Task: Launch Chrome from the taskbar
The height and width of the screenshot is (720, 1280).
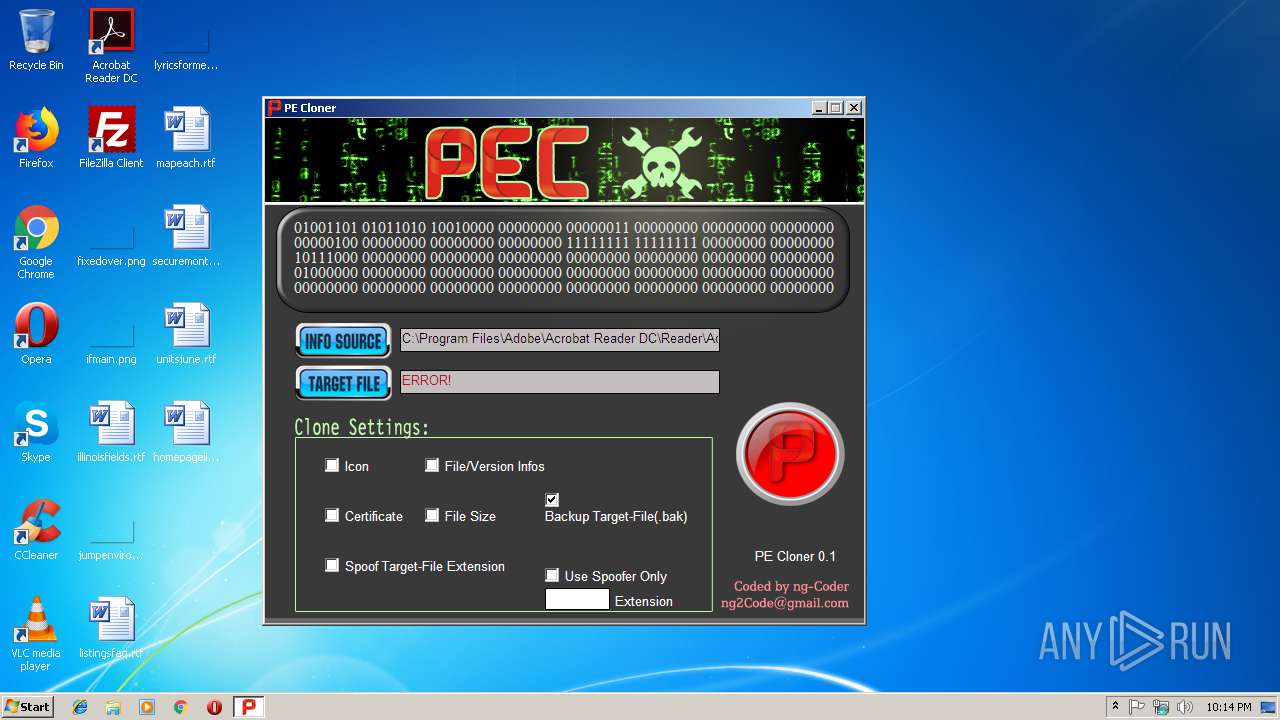Action: click(181, 707)
